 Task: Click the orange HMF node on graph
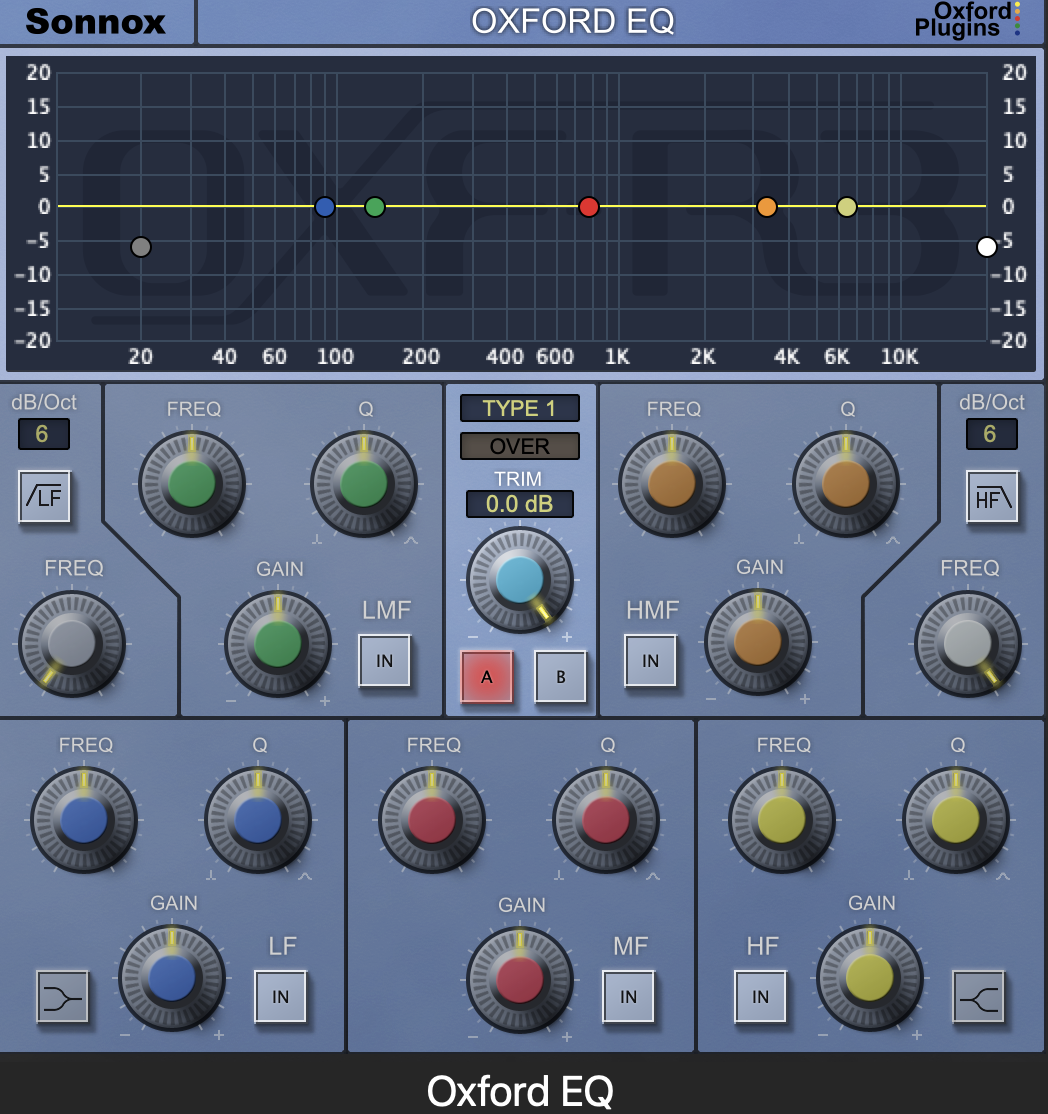767,207
